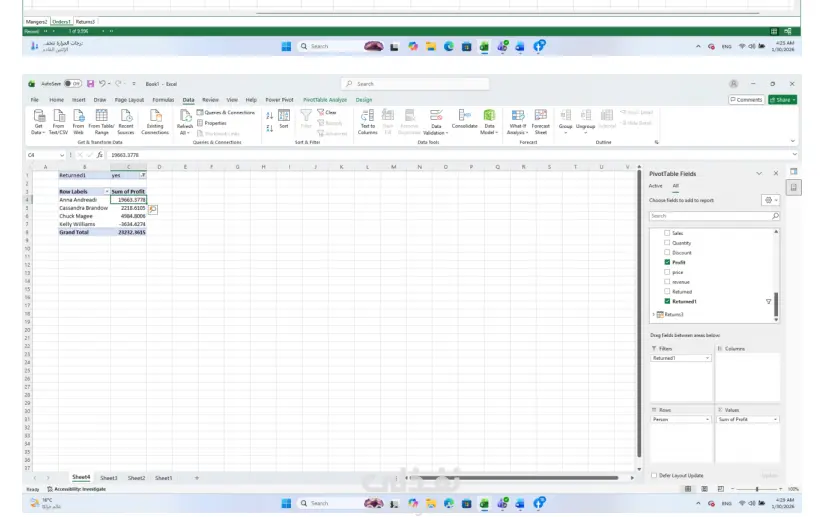Viewport: 821px width, 517px height.
Task: Open the Name Box dropdown
Action: pos(62,155)
